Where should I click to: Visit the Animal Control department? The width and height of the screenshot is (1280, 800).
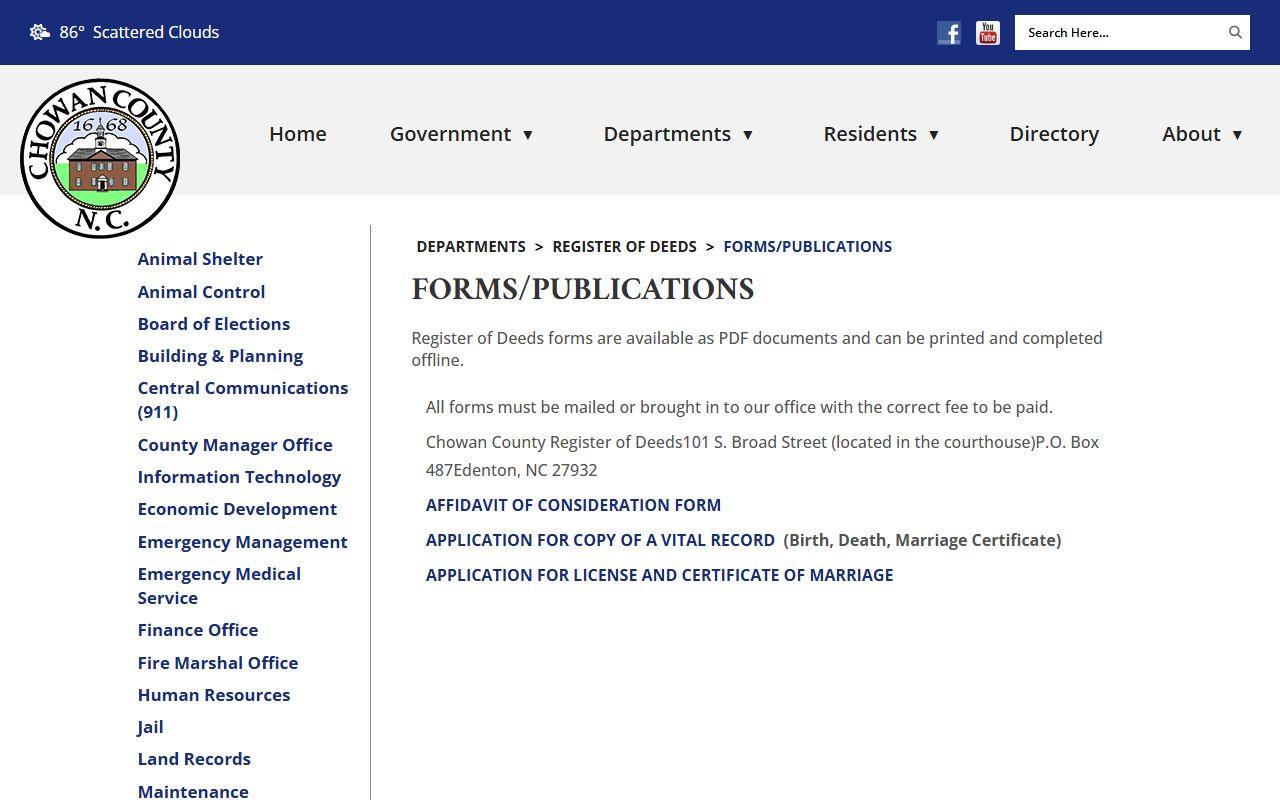(x=201, y=292)
